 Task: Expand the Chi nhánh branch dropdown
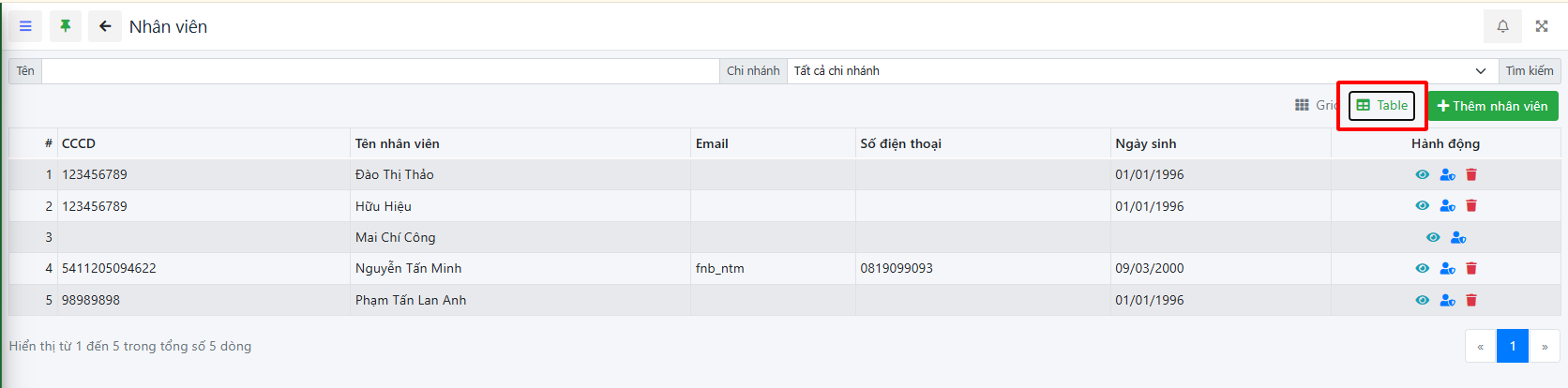(1139, 71)
